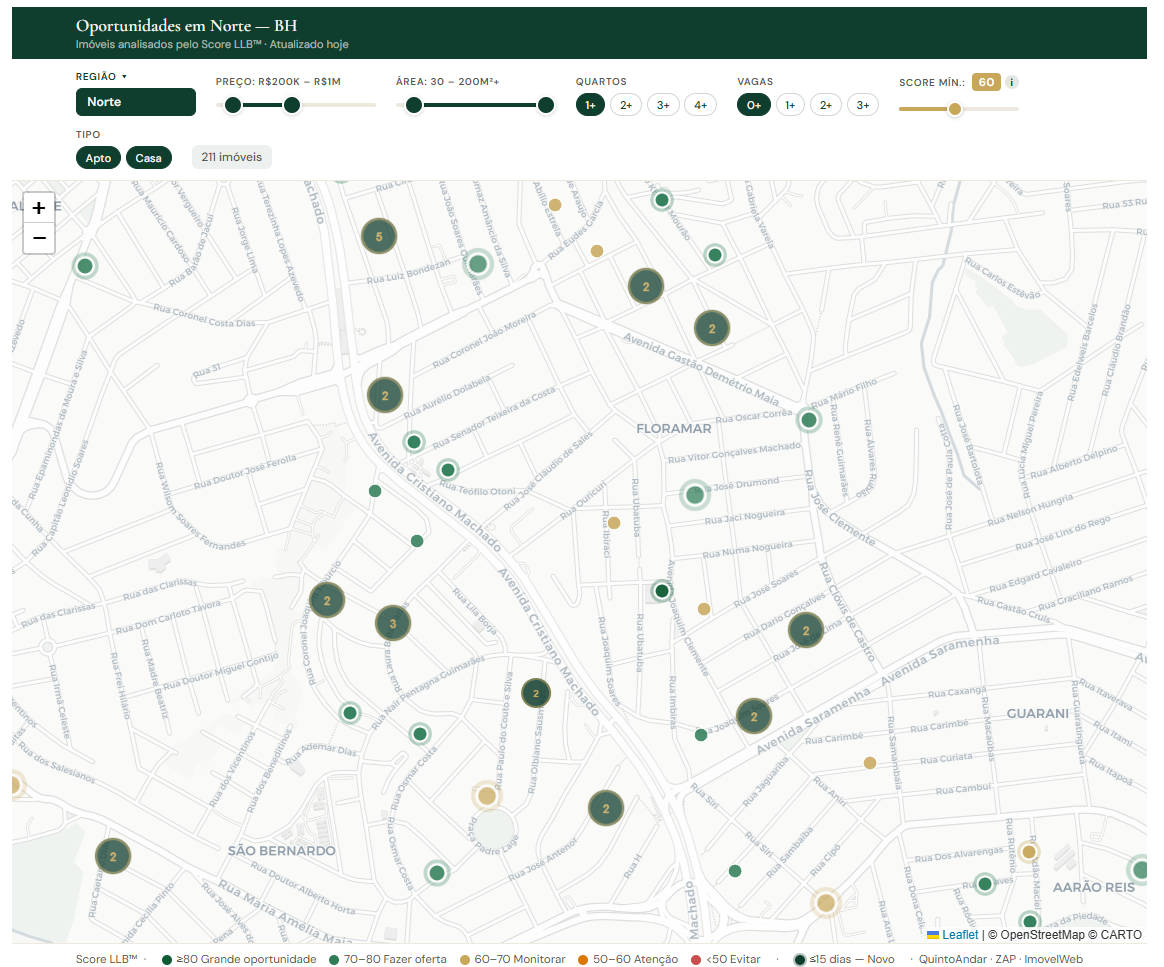Select tan marker near Rua Curiata

pyautogui.click(x=870, y=763)
